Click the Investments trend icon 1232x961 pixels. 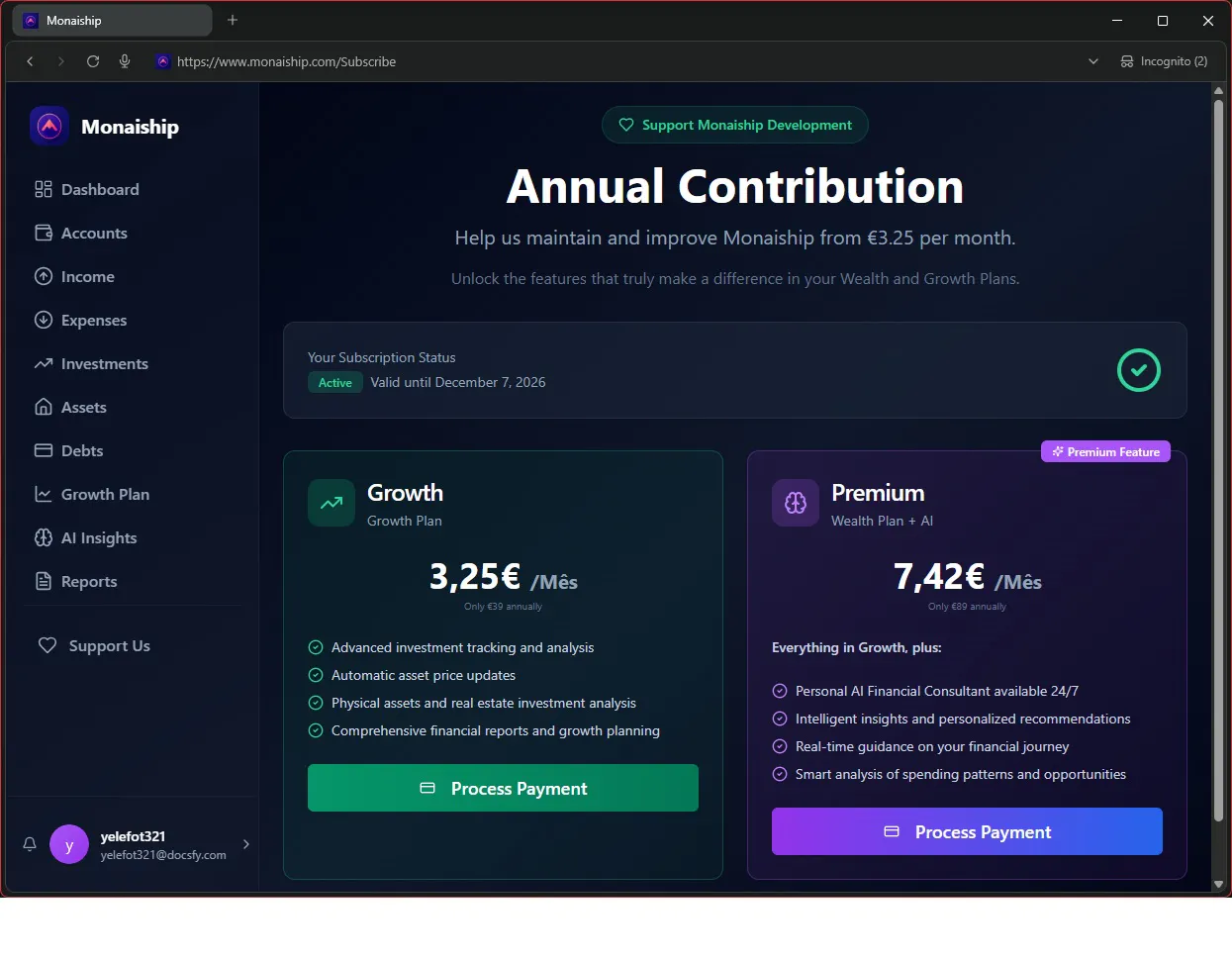44,363
